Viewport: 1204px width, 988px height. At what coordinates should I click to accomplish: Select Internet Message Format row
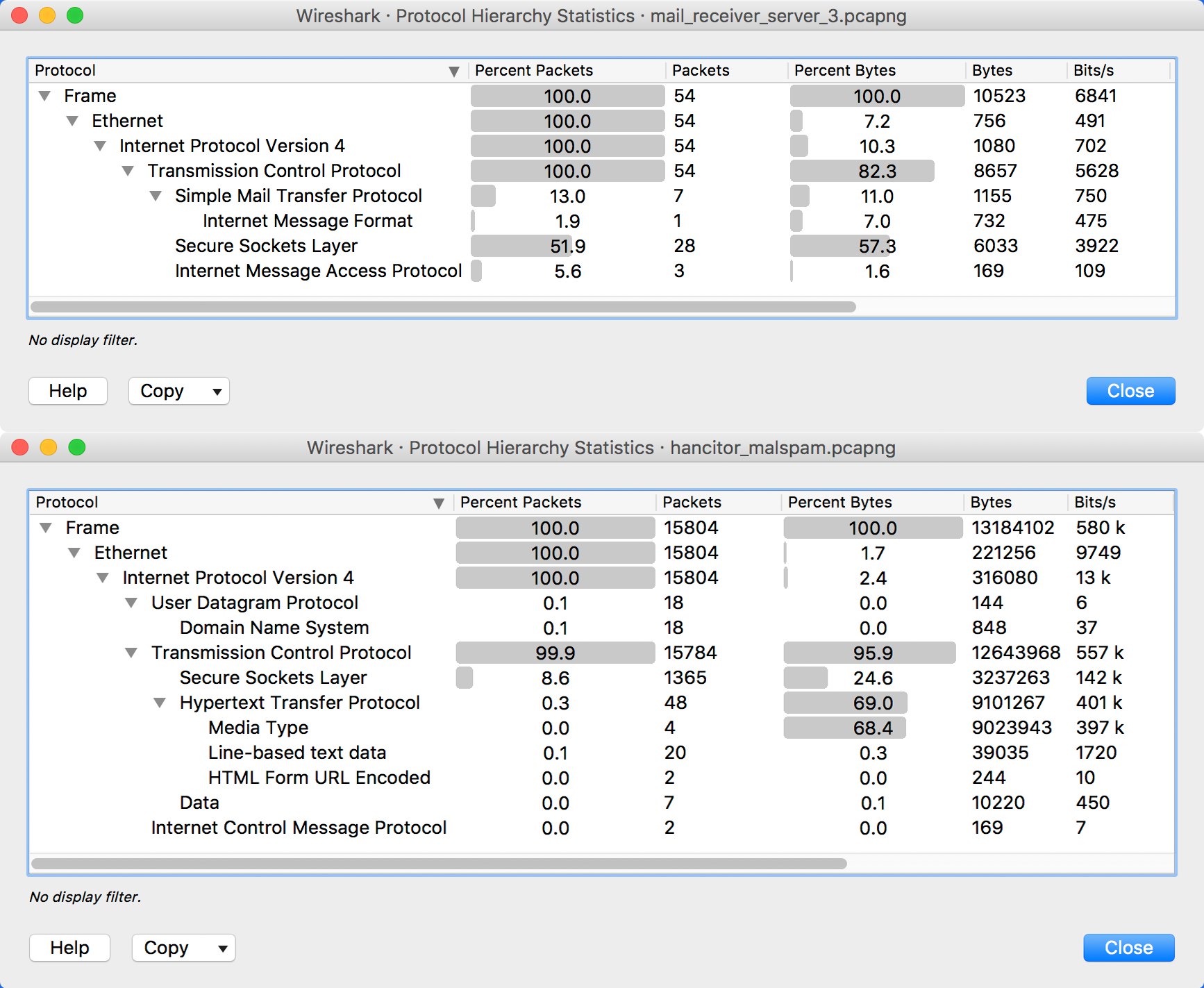601,221
